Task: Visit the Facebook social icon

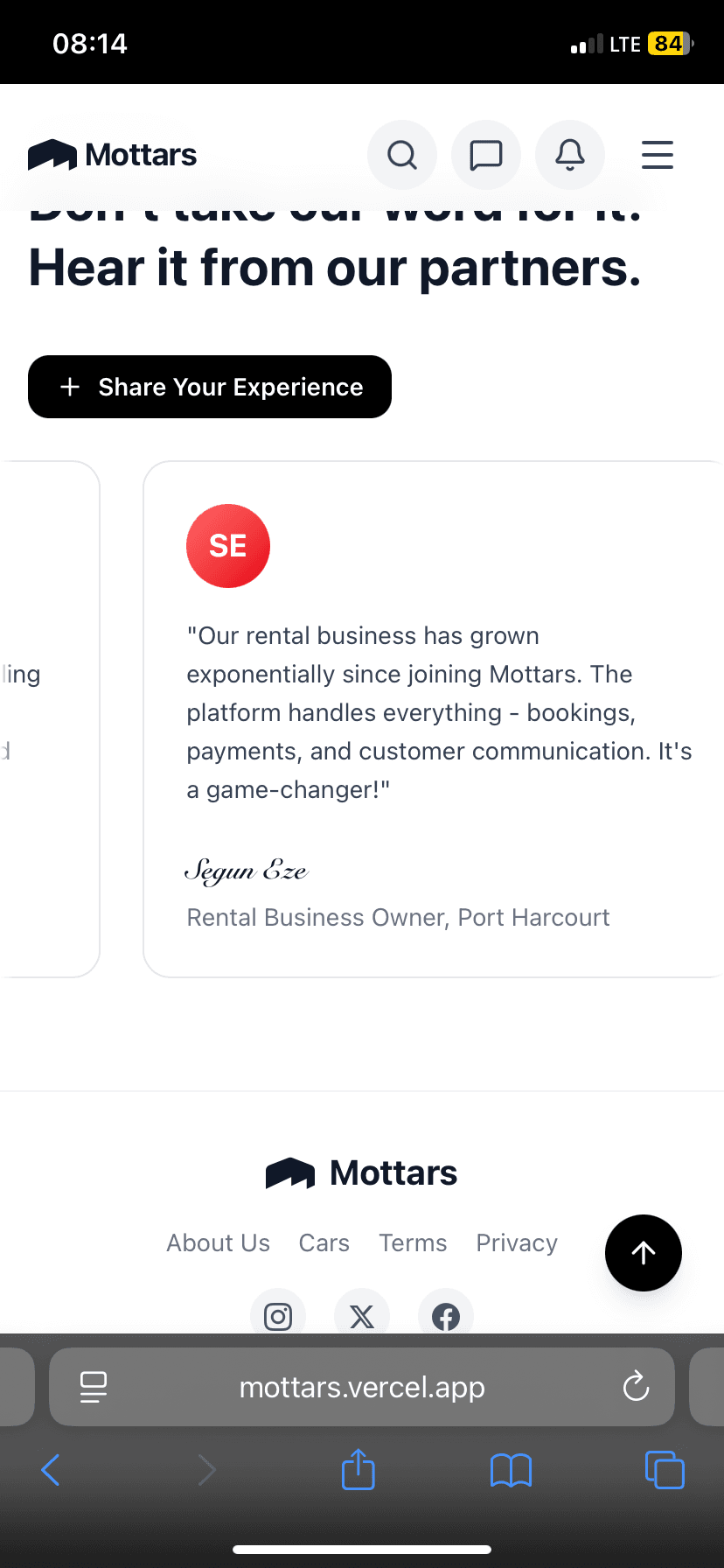Action: [446, 1315]
